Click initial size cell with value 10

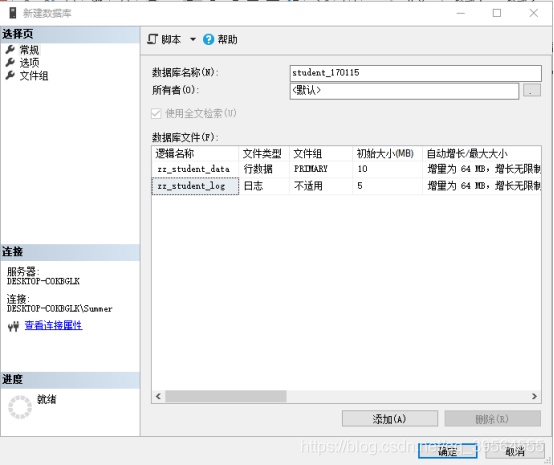click(x=387, y=169)
